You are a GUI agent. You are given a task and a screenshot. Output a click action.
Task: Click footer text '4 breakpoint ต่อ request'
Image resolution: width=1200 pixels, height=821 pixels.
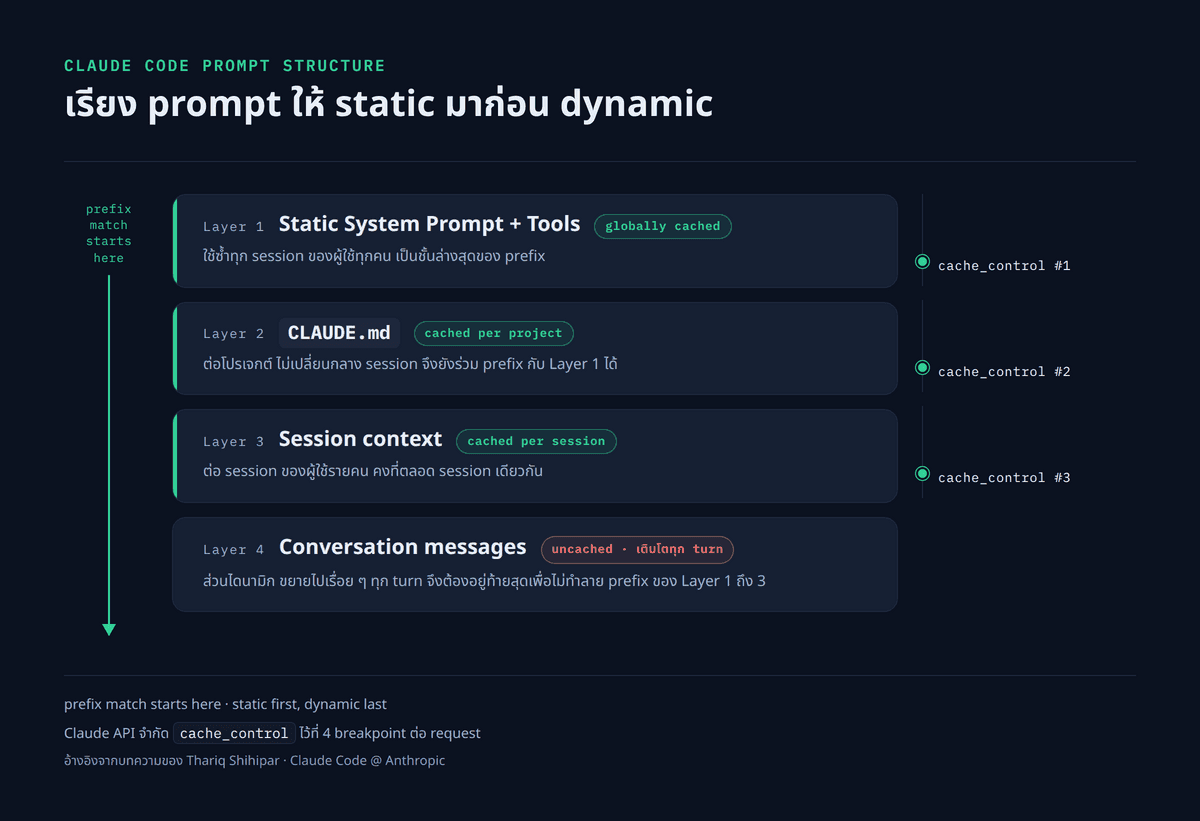pyautogui.click(x=401, y=733)
